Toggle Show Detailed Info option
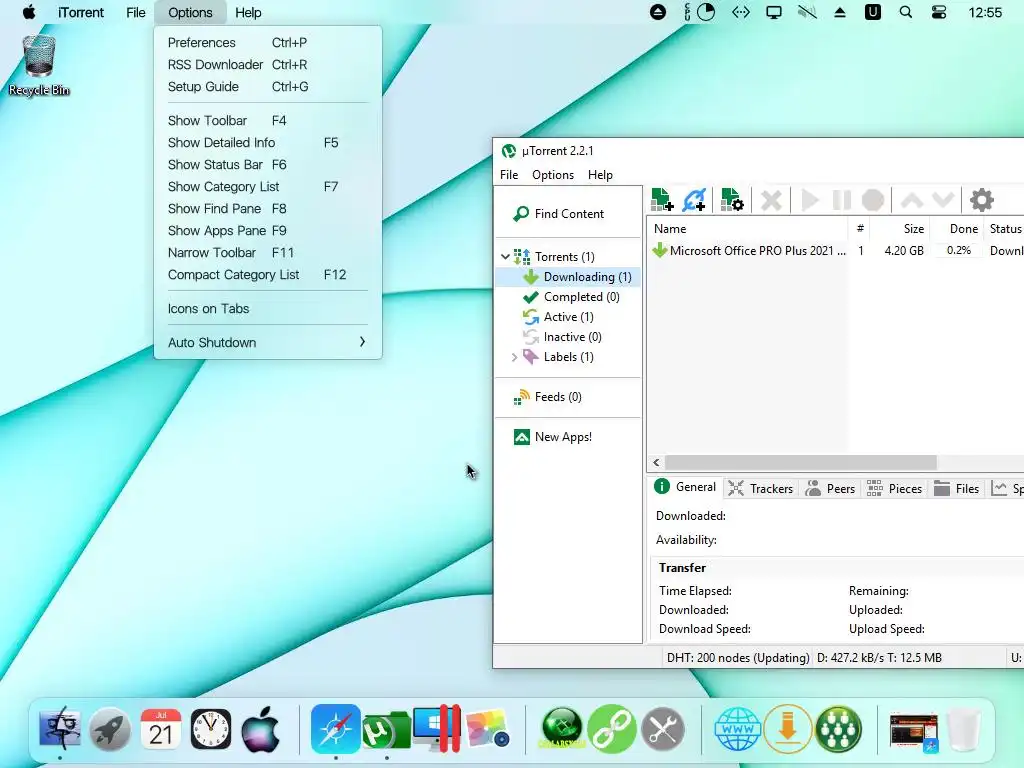 tap(268, 142)
